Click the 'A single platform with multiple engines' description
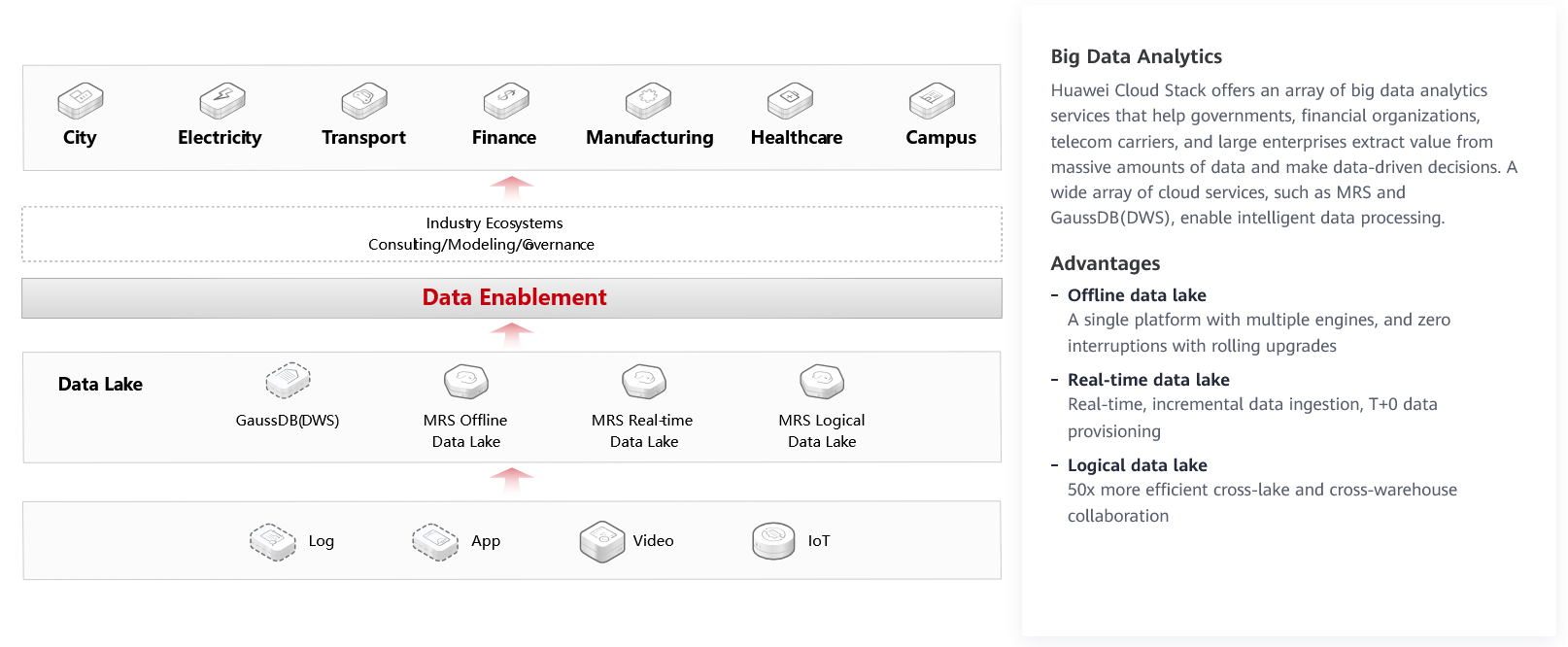Screen dimensions: 1568x647 pos(1259,333)
